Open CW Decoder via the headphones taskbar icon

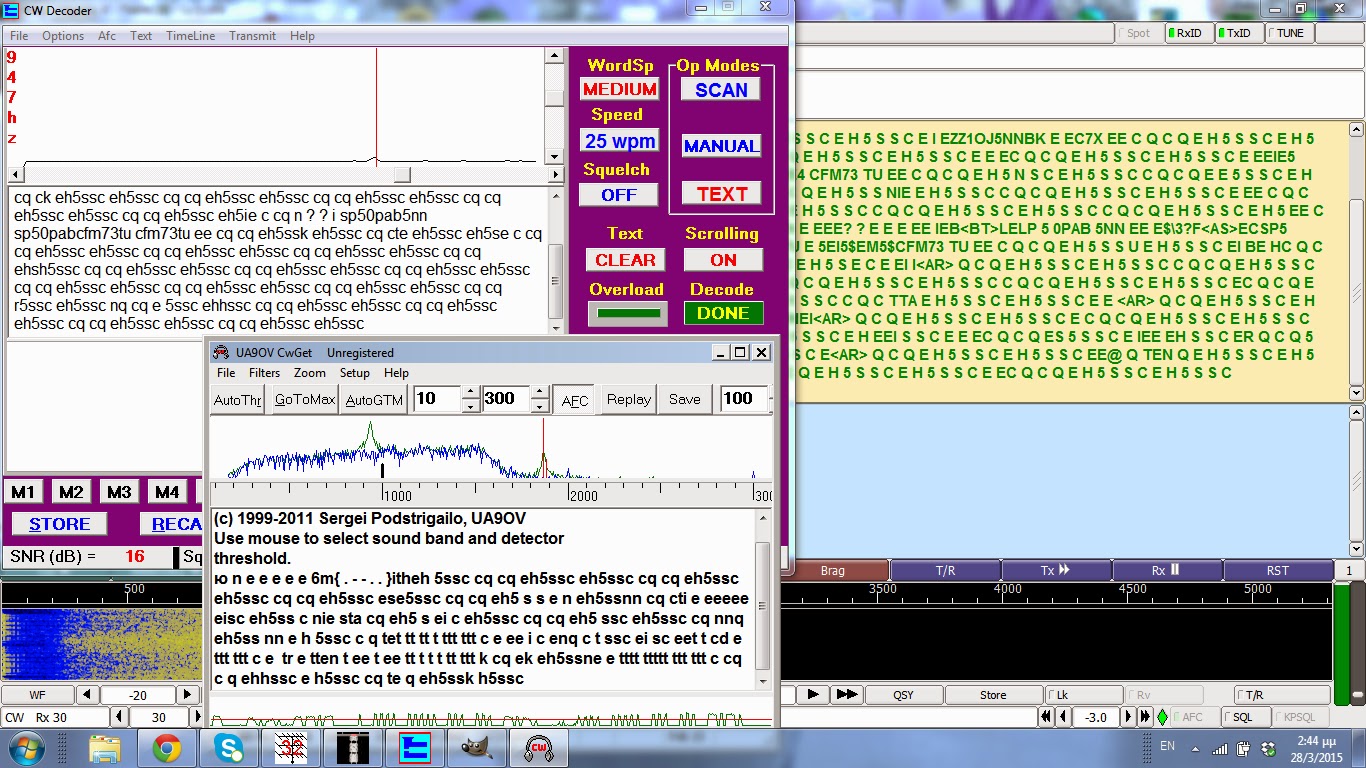click(539, 747)
